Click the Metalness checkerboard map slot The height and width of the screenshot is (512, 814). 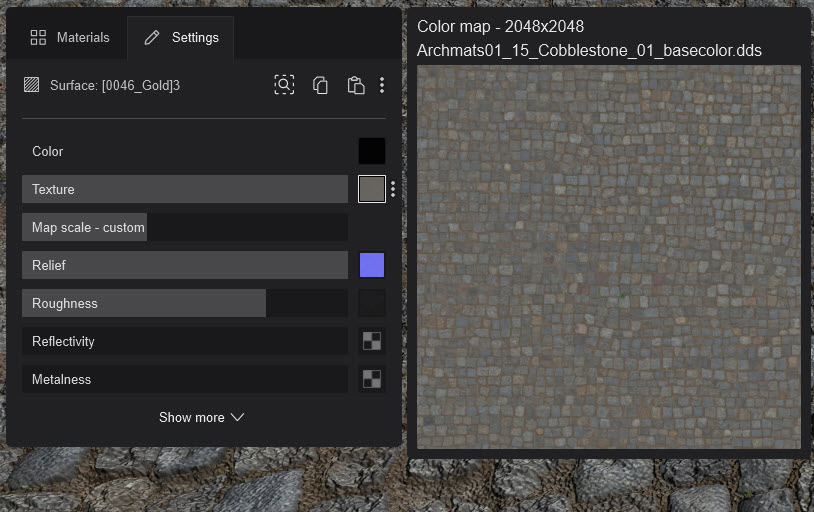click(x=372, y=379)
